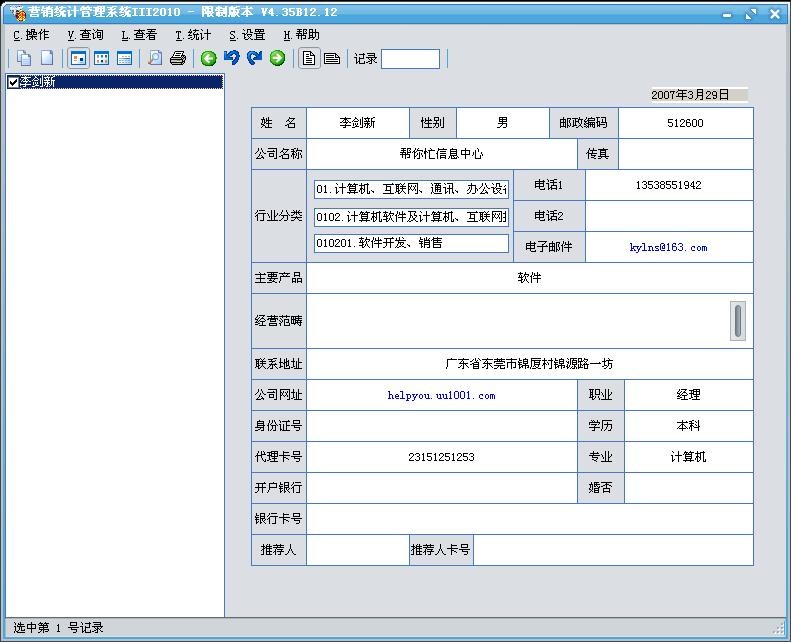The image size is (791, 642).
Task: Click the 记录 number input field
Action: 410,59
